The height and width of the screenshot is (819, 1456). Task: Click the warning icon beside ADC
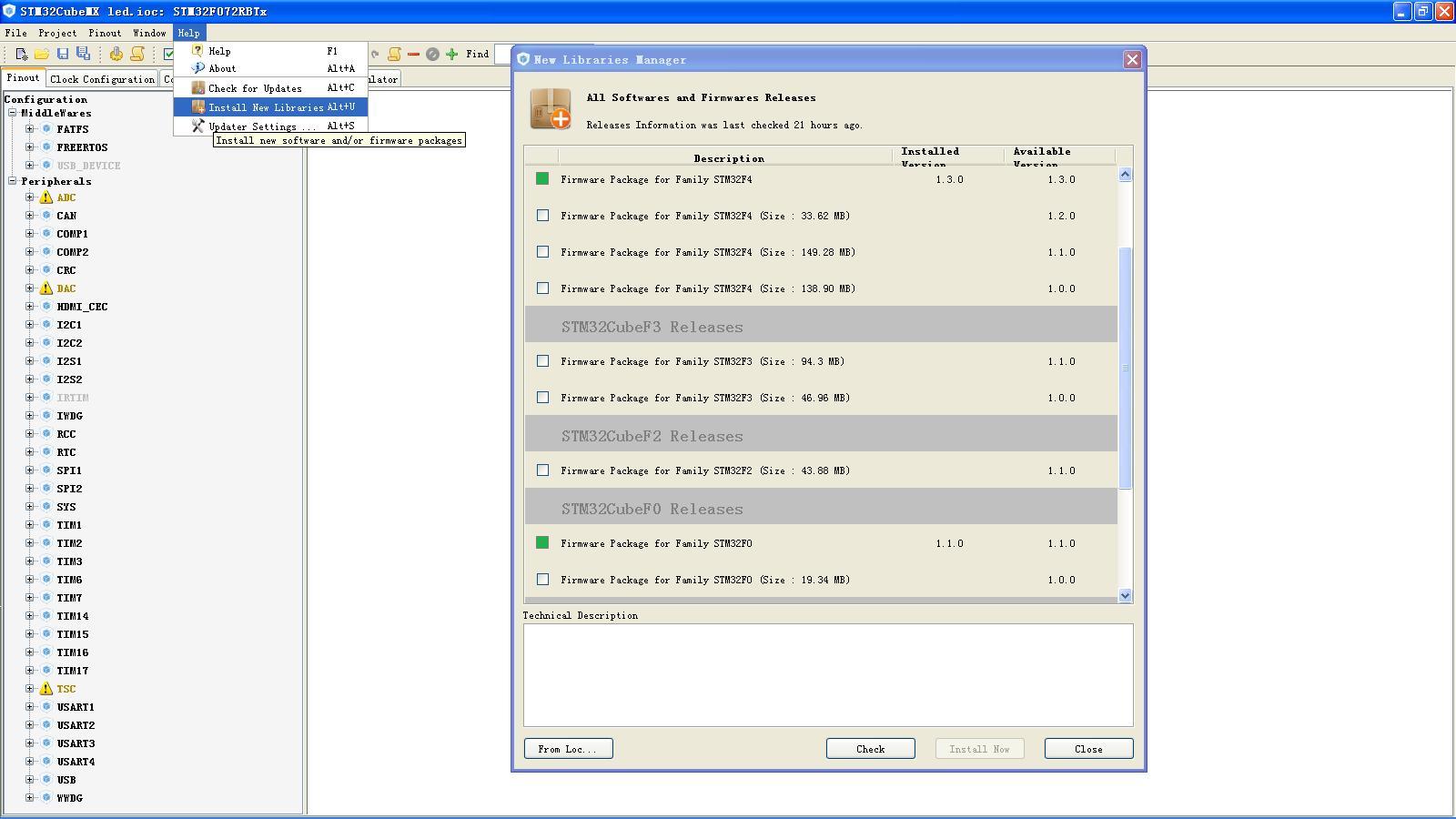(46, 197)
